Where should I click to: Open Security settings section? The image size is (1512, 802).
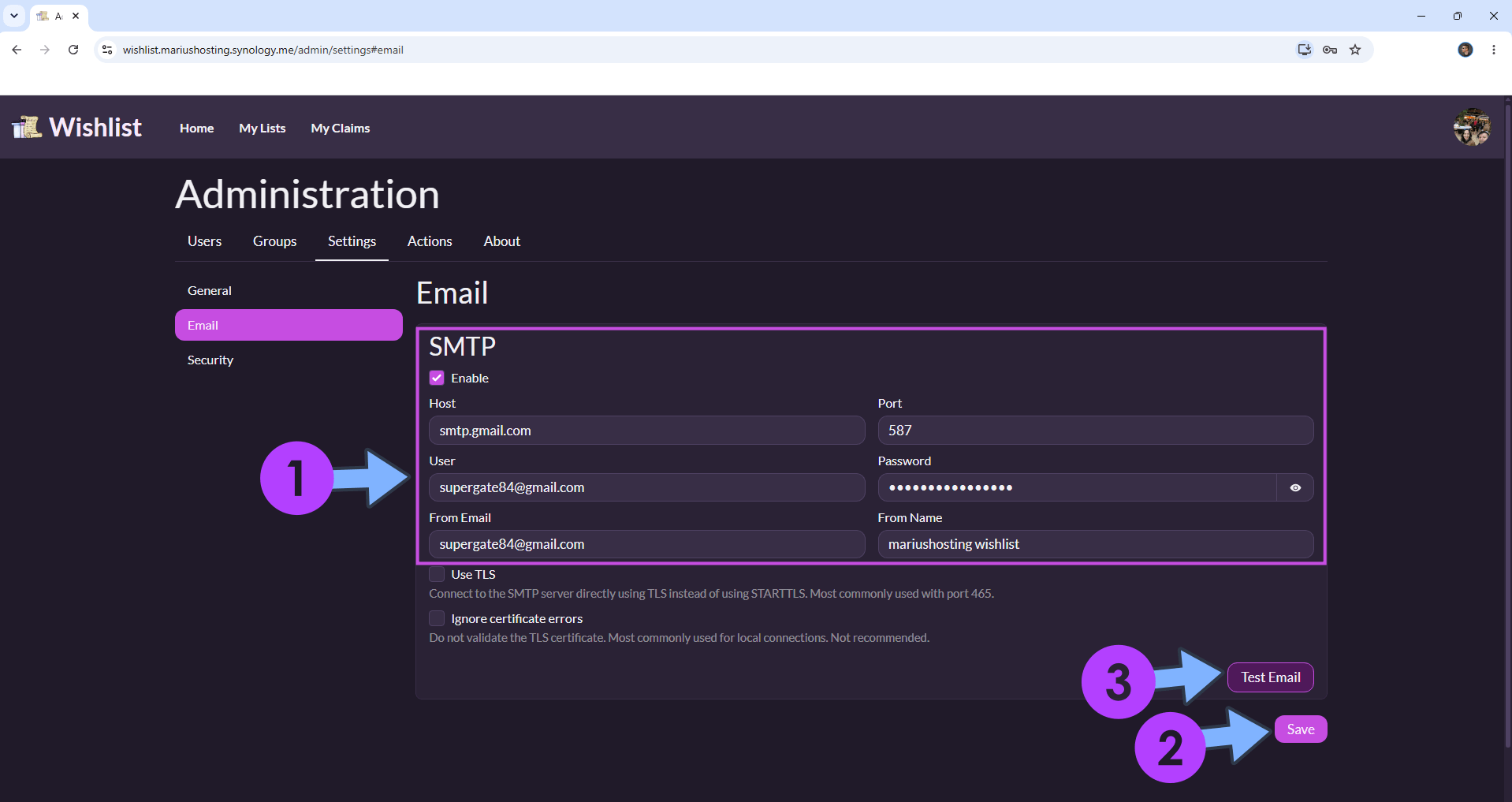pos(289,360)
